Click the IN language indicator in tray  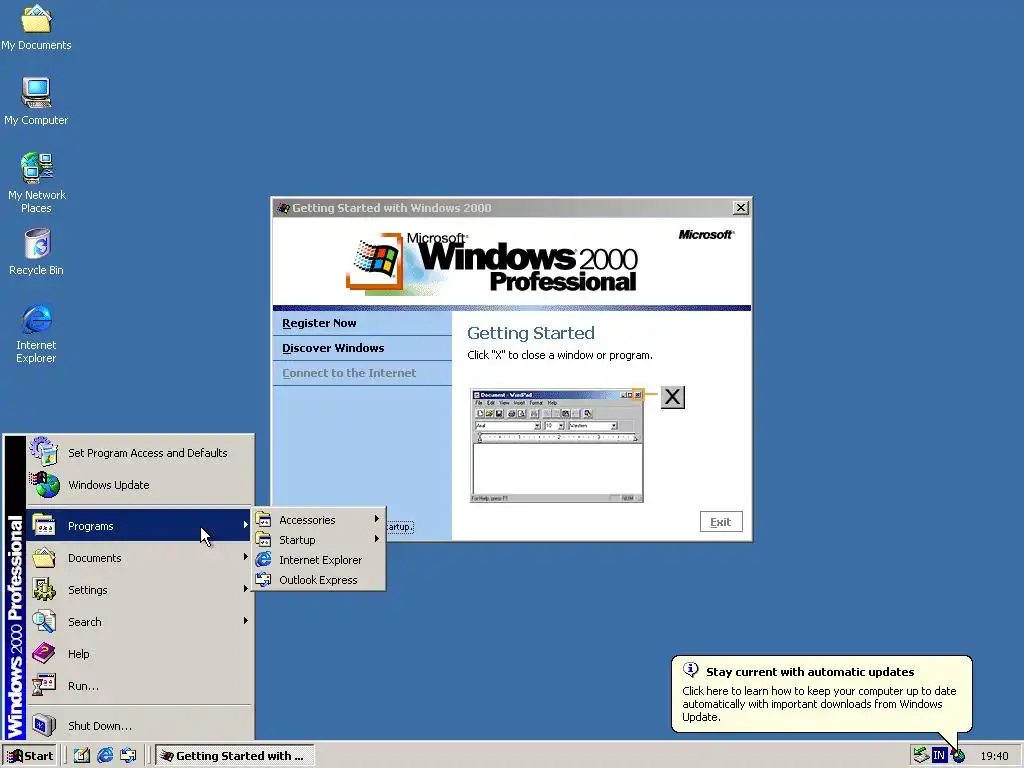click(939, 756)
